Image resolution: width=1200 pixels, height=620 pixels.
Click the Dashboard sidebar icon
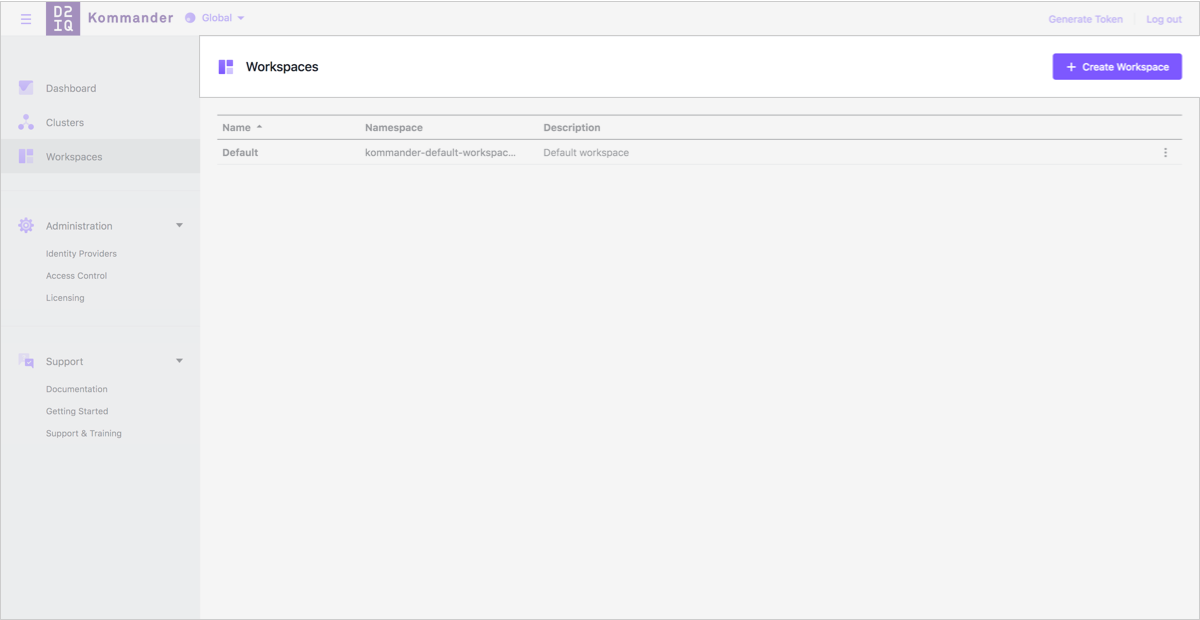tap(26, 88)
